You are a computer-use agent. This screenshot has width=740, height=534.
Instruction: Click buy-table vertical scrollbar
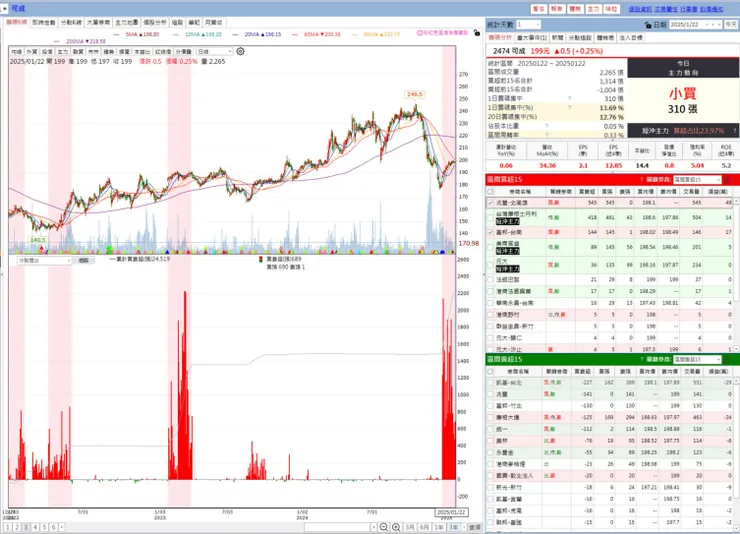736,276
